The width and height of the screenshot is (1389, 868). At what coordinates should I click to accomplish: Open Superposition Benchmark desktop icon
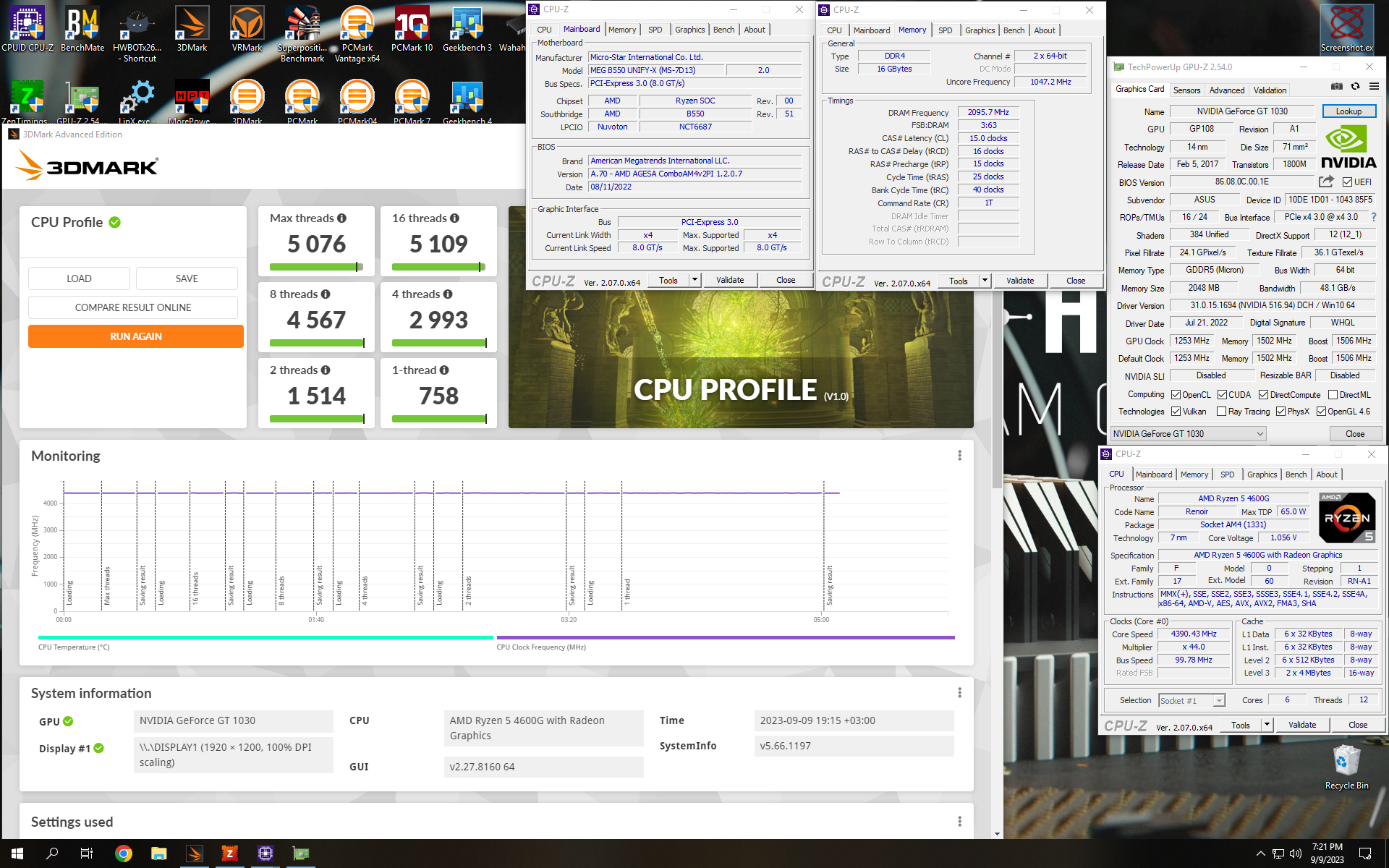tap(302, 34)
